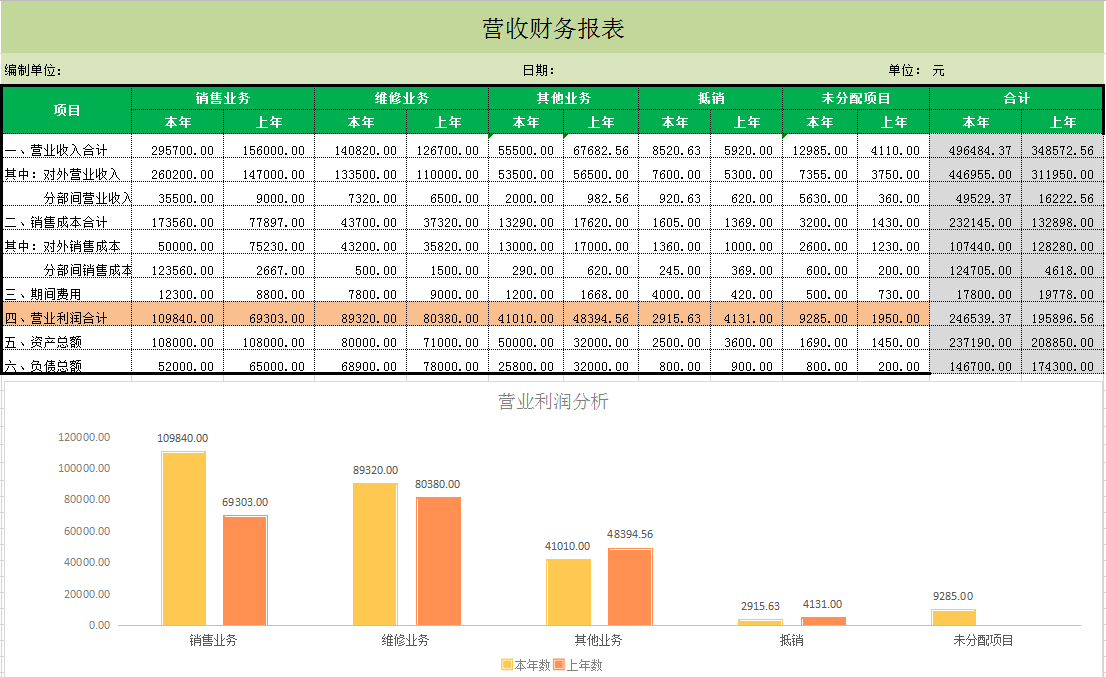The height and width of the screenshot is (677, 1106).
Task: Click the report title 营收财务报表
Action: pos(551,26)
